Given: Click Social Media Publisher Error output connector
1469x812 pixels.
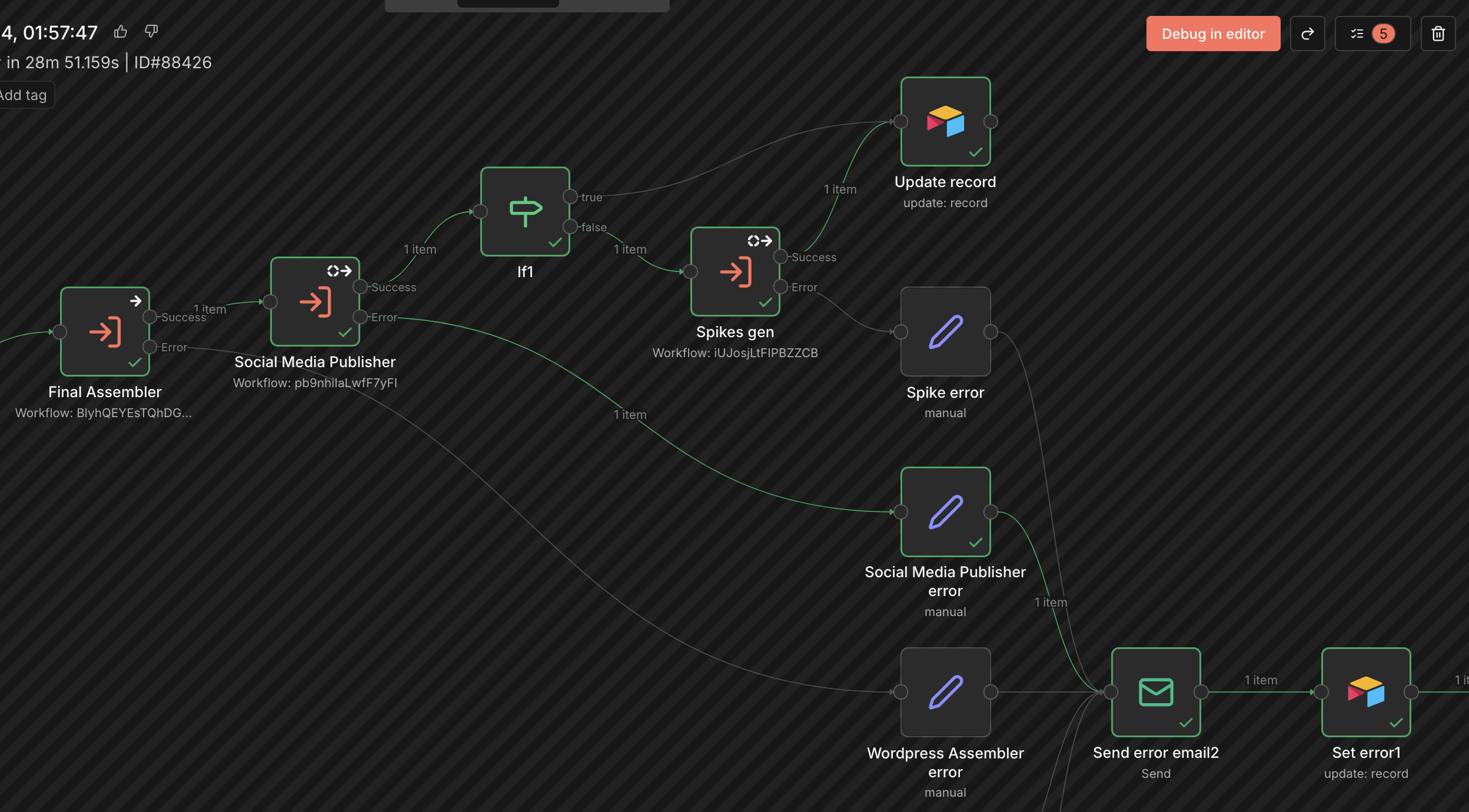Looking at the screenshot, I should [360, 317].
